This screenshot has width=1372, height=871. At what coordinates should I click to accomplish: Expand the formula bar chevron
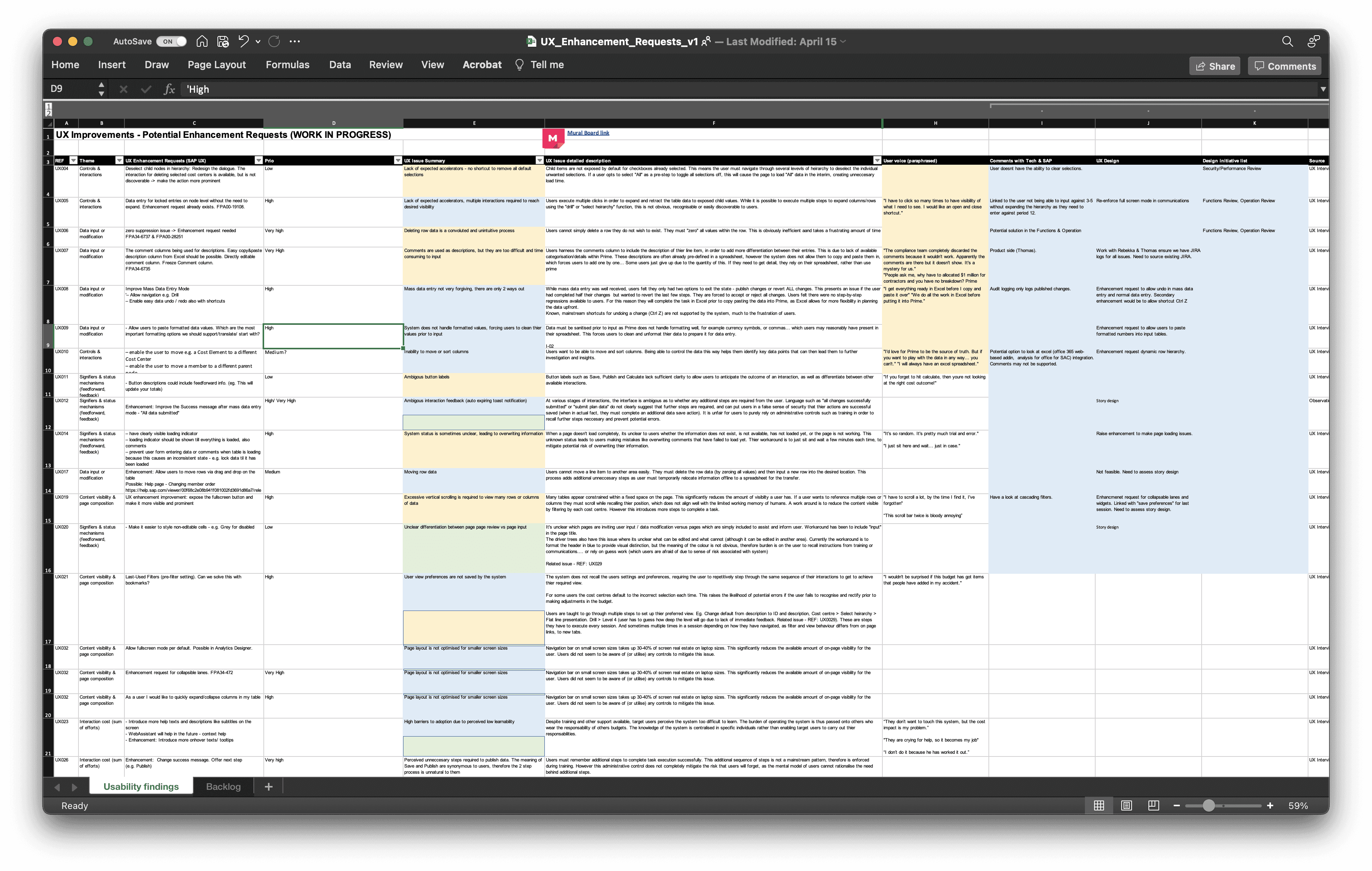1323,89
